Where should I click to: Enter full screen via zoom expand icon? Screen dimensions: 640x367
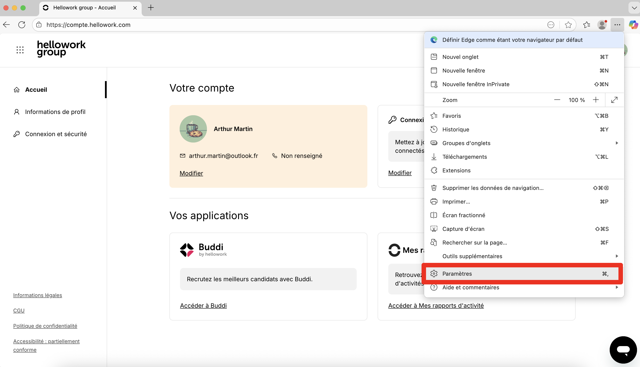click(614, 100)
